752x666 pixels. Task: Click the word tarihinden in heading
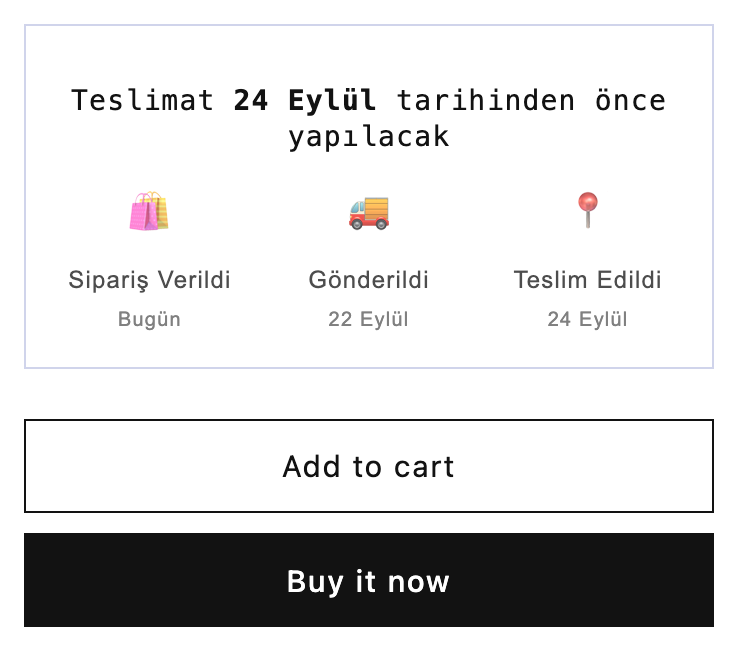pyautogui.click(x=486, y=101)
